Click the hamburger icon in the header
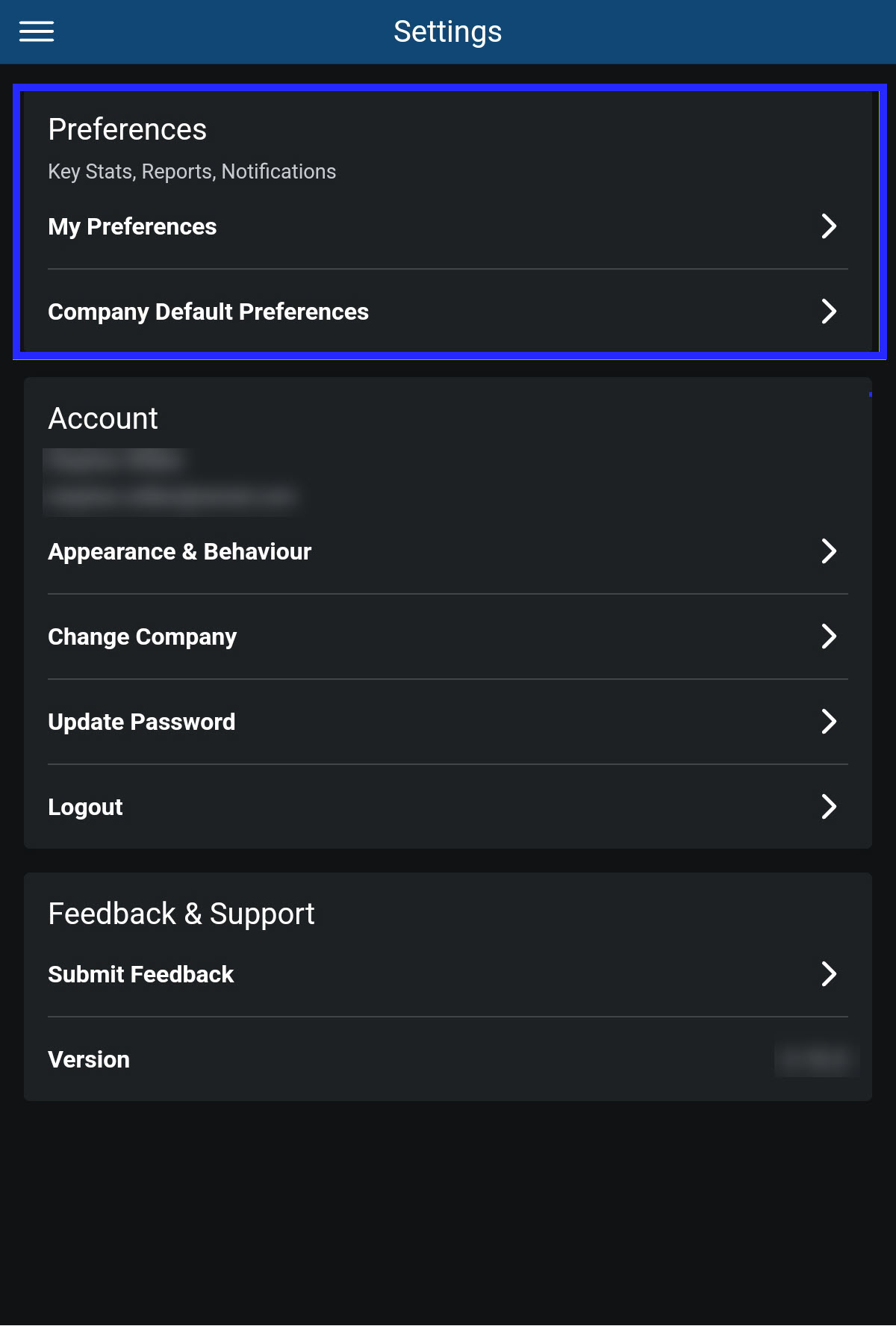Image resolution: width=896 pixels, height=1326 pixels. [x=35, y=31]
